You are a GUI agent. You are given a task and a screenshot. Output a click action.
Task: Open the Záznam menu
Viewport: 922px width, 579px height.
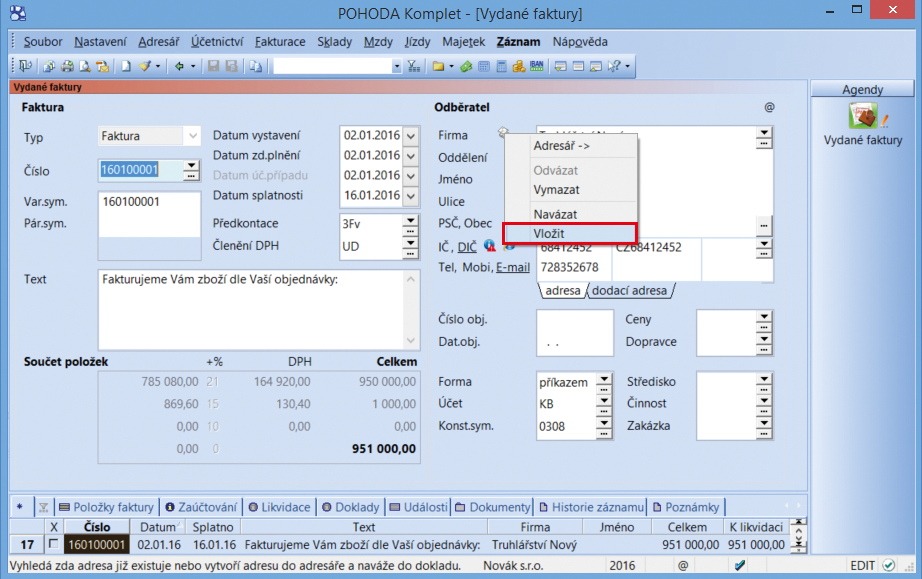518,42
